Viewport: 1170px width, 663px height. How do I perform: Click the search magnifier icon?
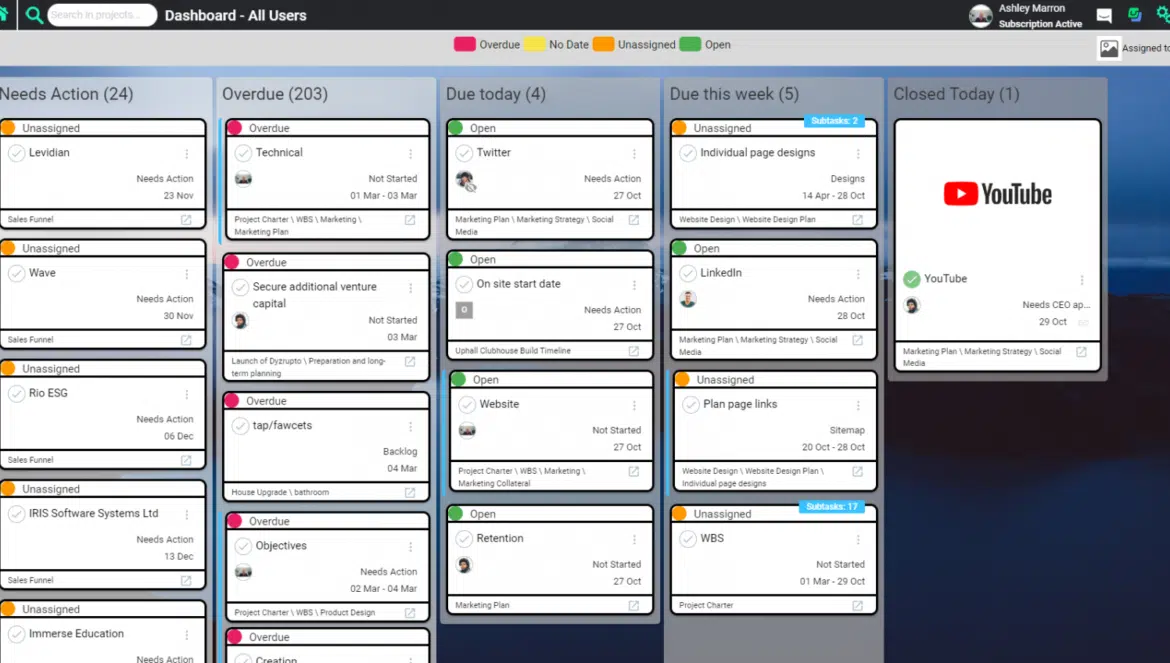point(35,15)
